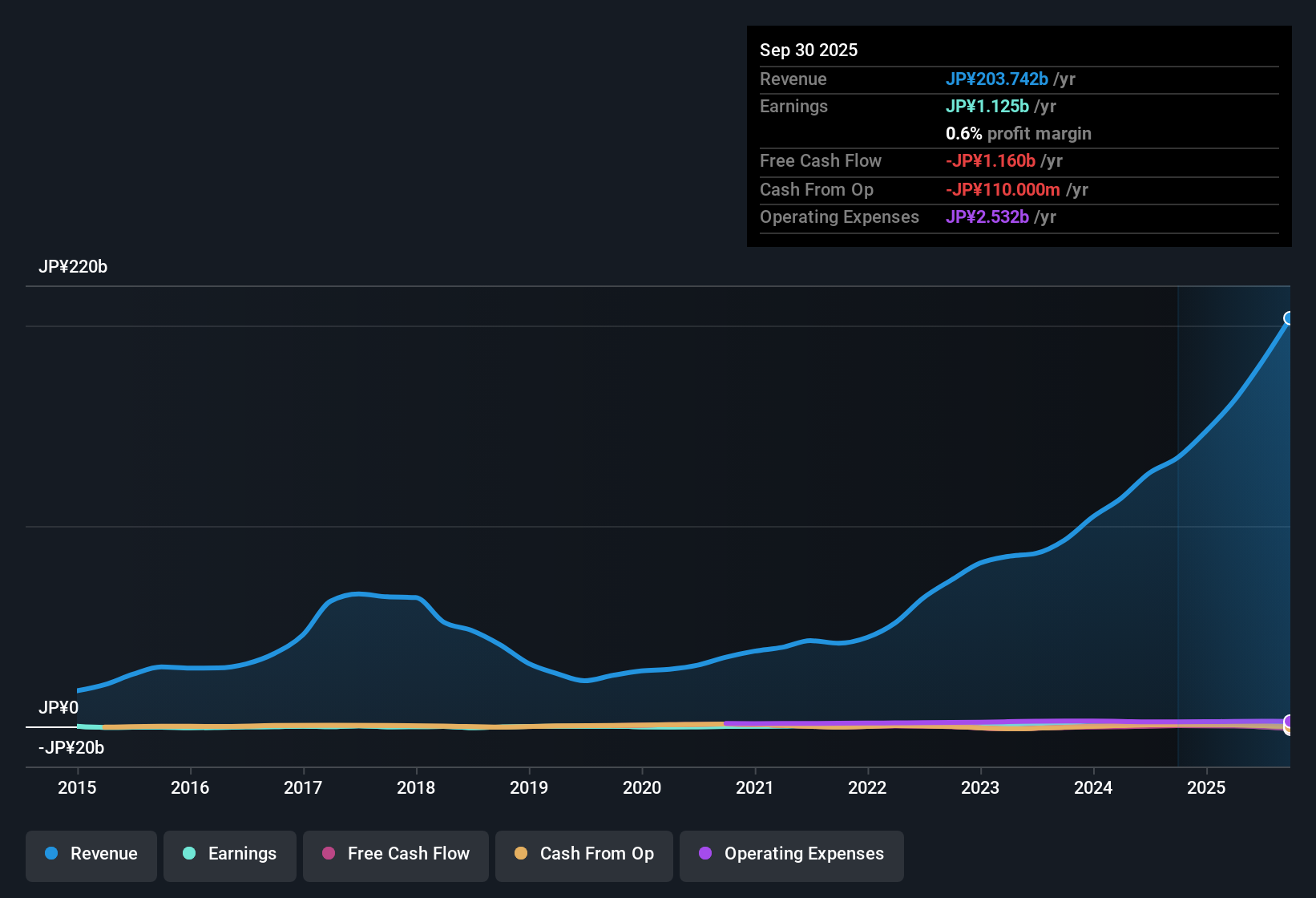Screen dimensions: 1316x898
Task: Select the blue Revenue legend dot
Action: 50,854
